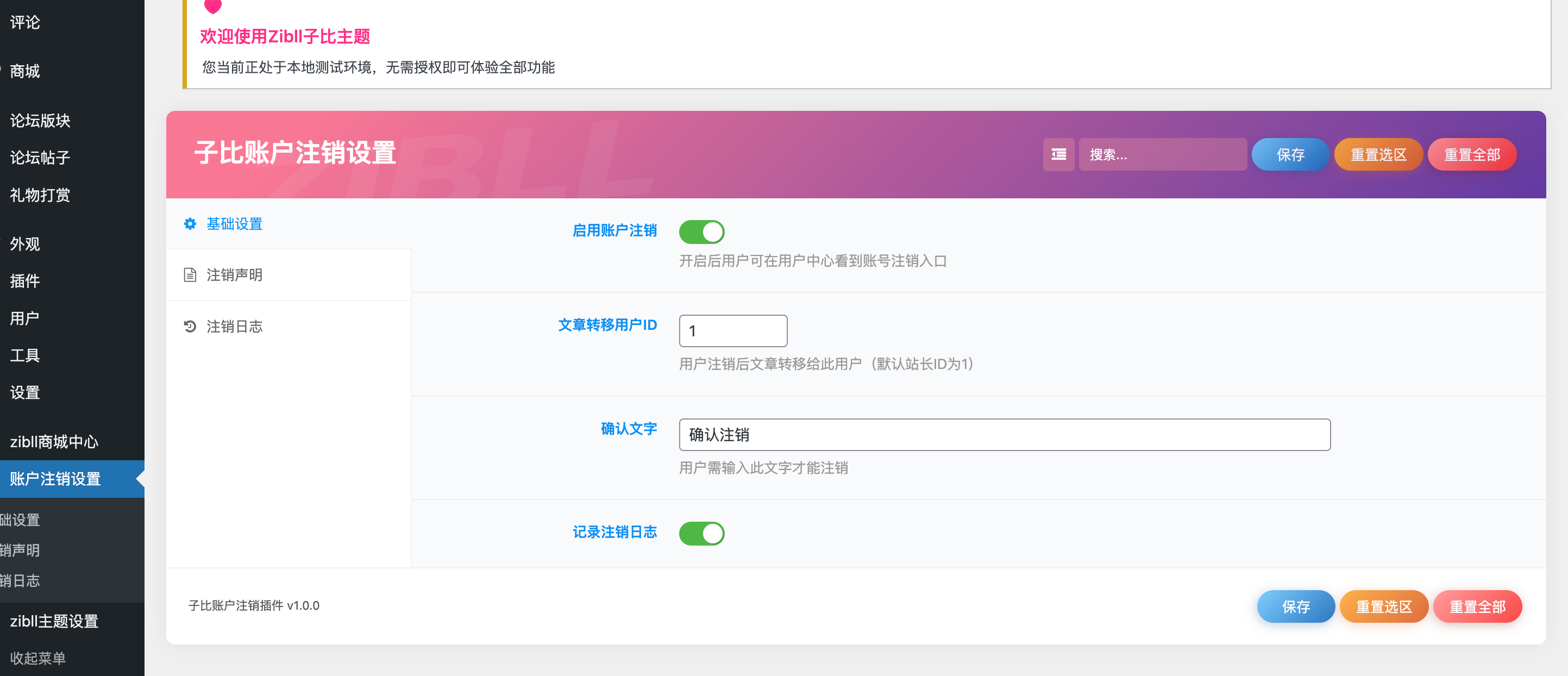Screen dimensions: 1568x676
Task: Switch to the 注销日志 tab
Action: 234,327
